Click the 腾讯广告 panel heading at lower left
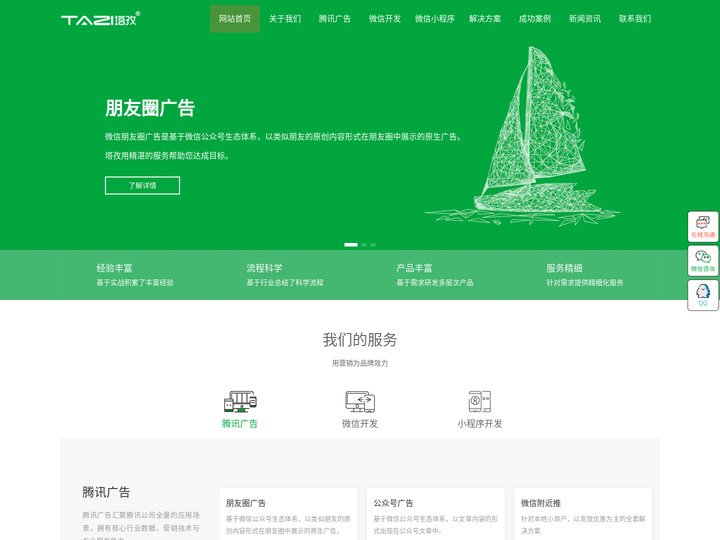Viewport: 720px width, 540px height. click(106, 492)
